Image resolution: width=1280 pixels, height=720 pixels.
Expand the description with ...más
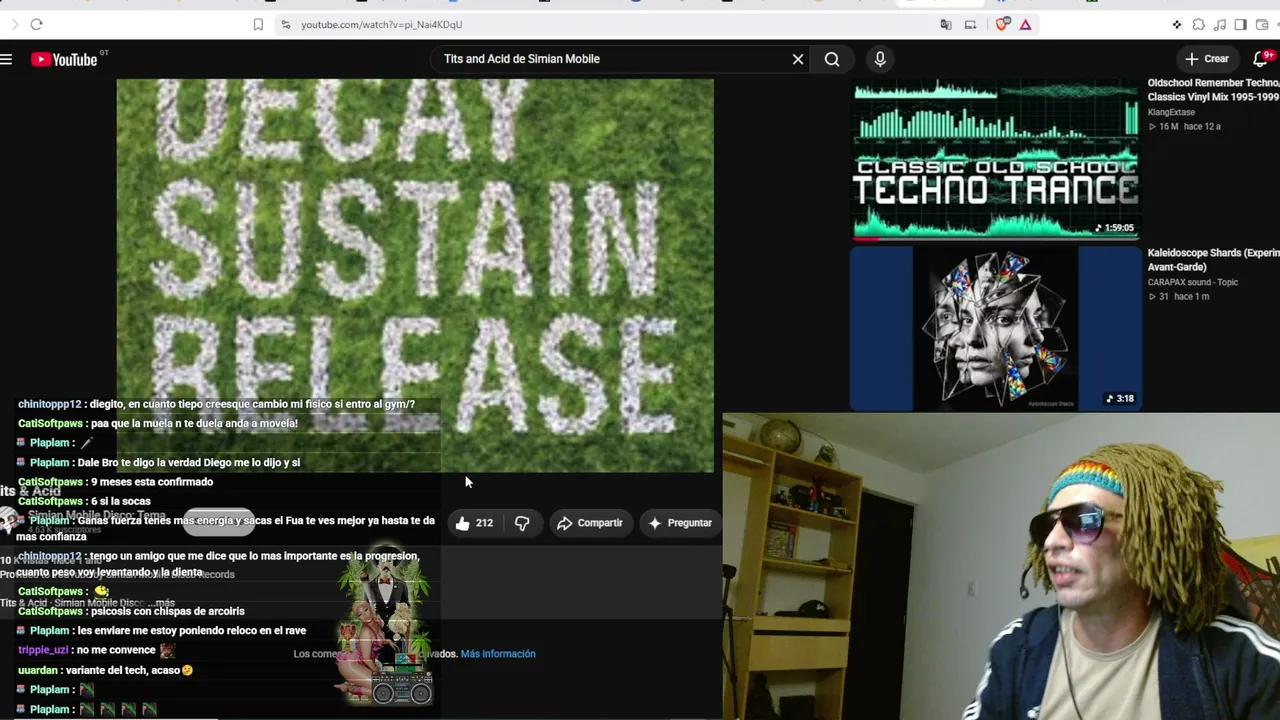163,603
